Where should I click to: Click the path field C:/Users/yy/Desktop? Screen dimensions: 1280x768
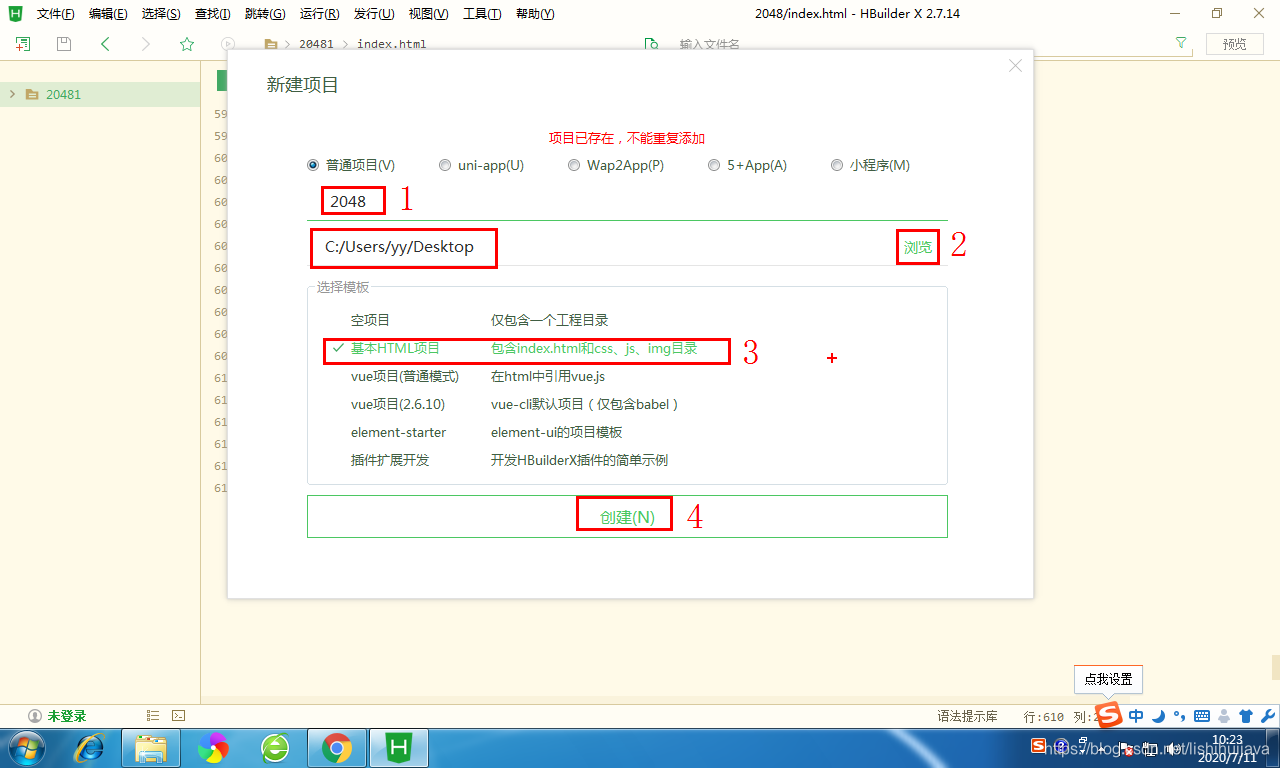point(600,247)
